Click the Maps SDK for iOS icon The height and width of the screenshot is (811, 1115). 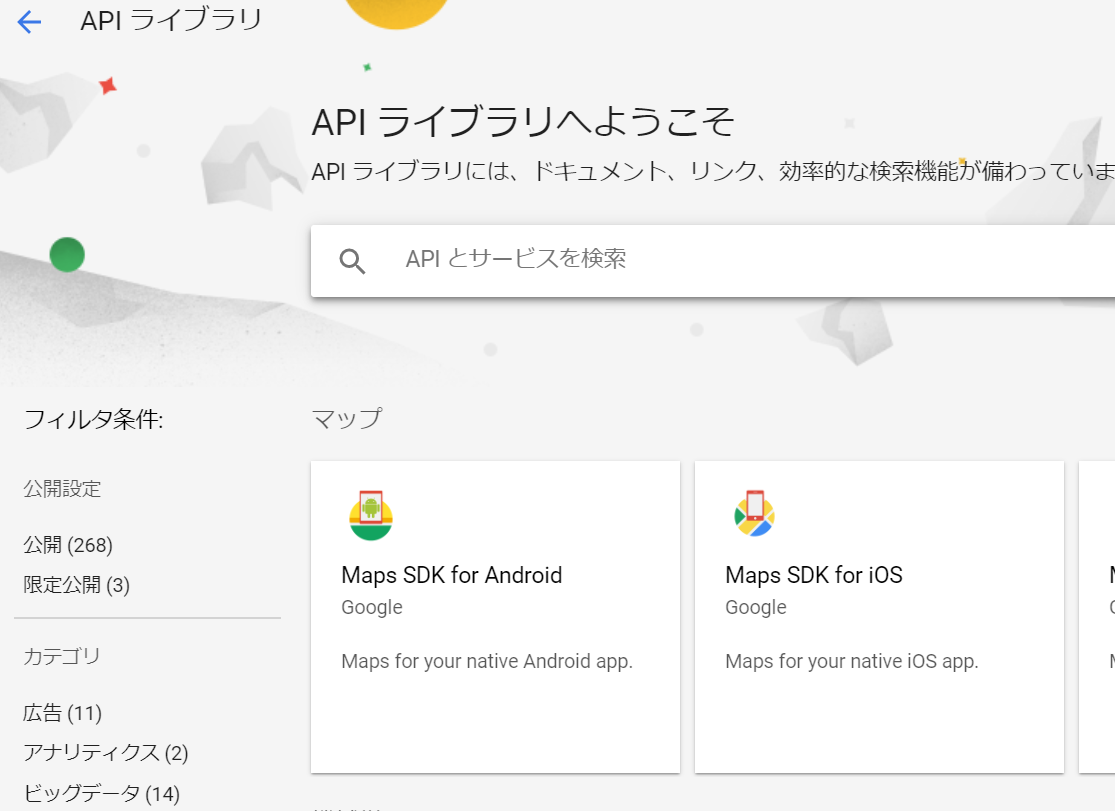coord(754,514)
